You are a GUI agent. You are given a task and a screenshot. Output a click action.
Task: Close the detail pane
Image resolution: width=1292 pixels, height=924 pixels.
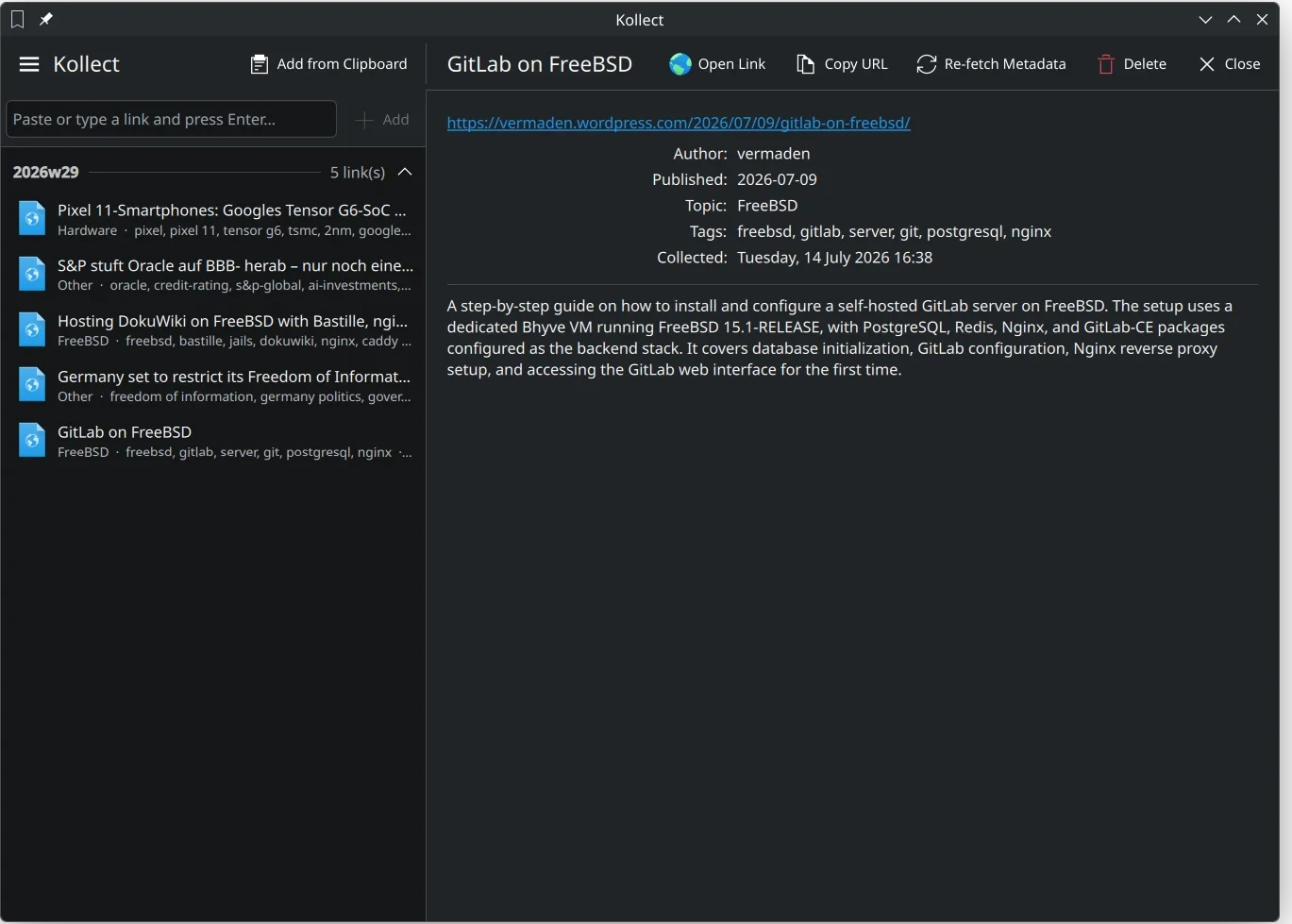[x=1230, y=64]
